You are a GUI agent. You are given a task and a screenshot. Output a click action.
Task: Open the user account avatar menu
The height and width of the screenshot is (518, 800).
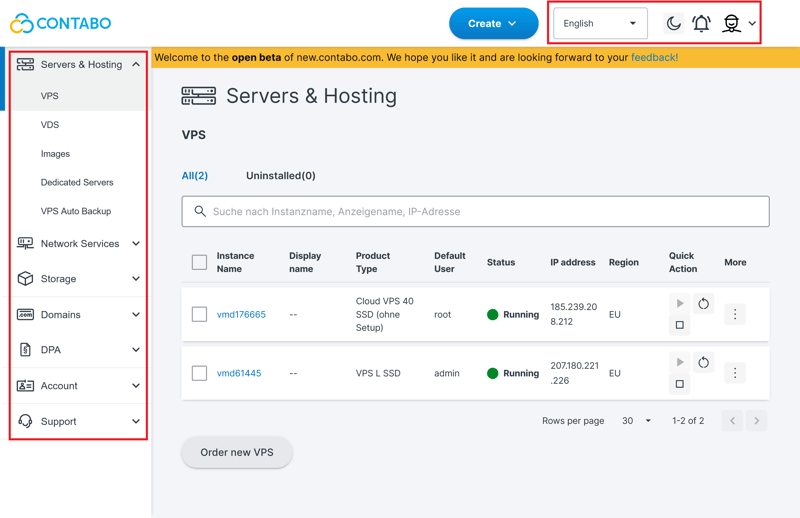(733, 23)
